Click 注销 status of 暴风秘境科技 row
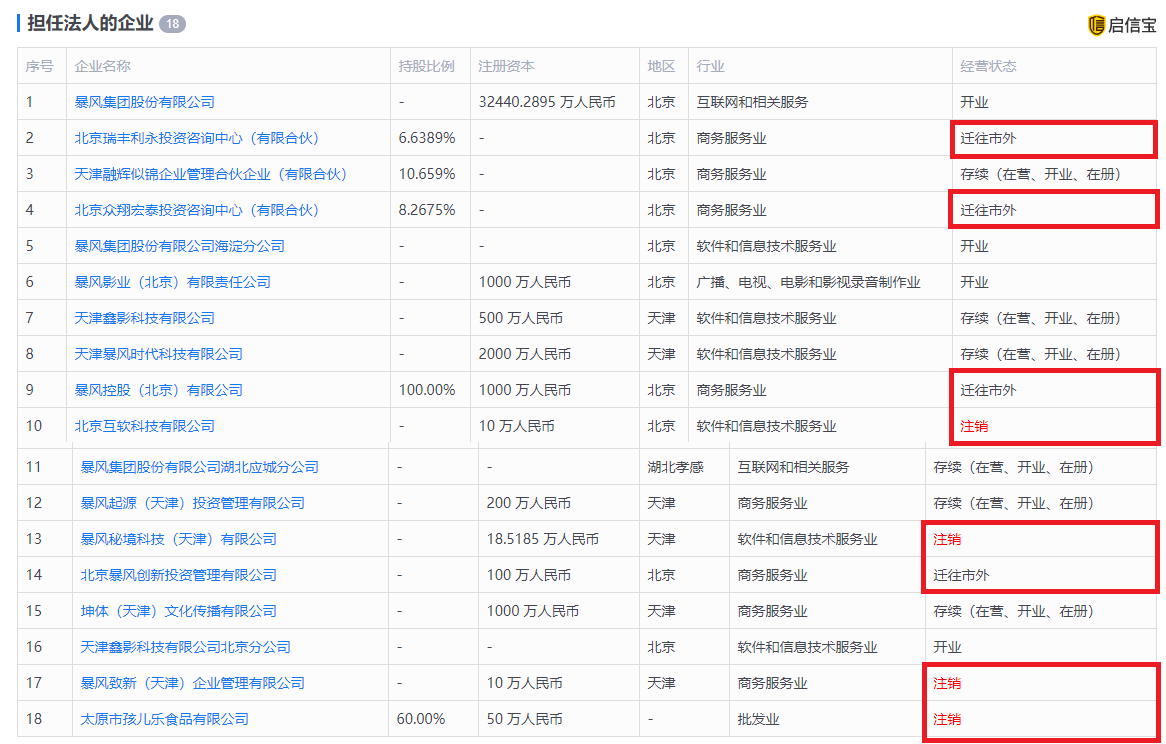Image resolution: width=1166 pixels, height=744 pixels. (x=947, y=539)
